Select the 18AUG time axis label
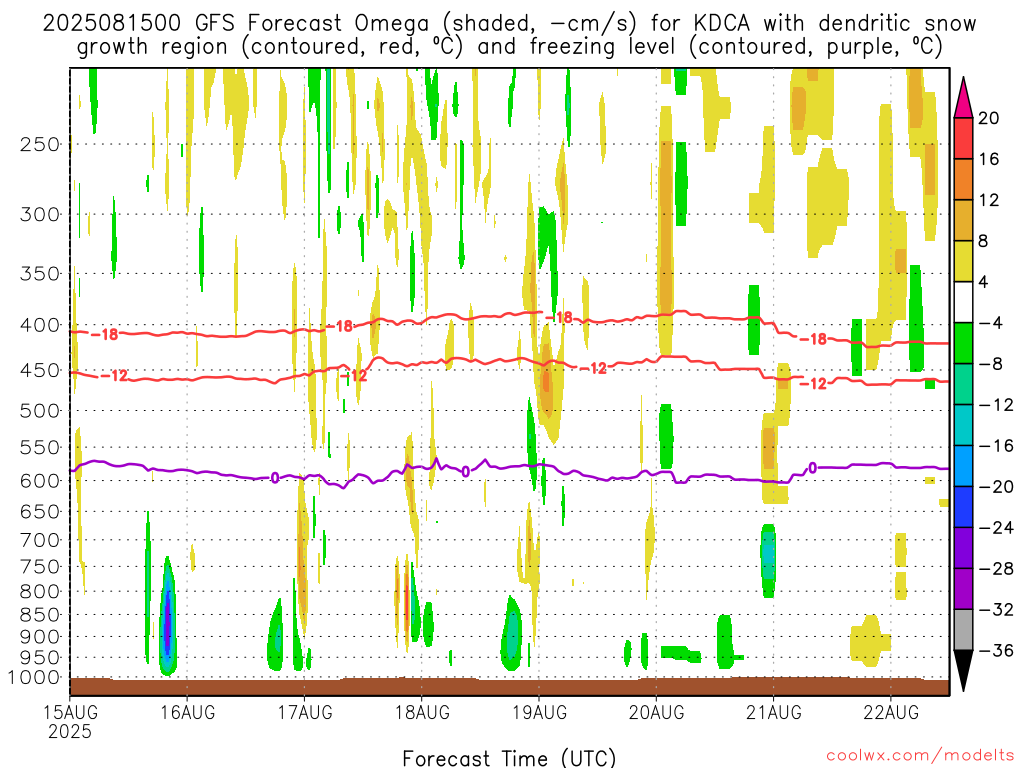The width and height of the screenshot is (1024, 768). (x=422, y=712)
